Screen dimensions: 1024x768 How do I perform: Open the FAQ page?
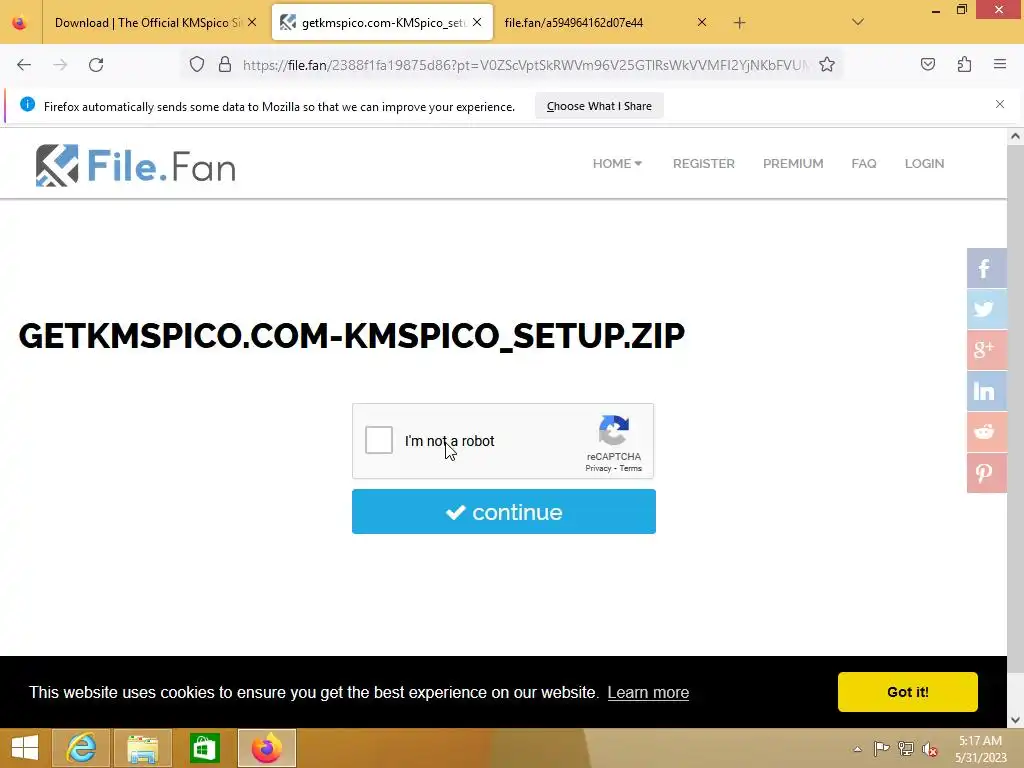click(x=863, y=164)
